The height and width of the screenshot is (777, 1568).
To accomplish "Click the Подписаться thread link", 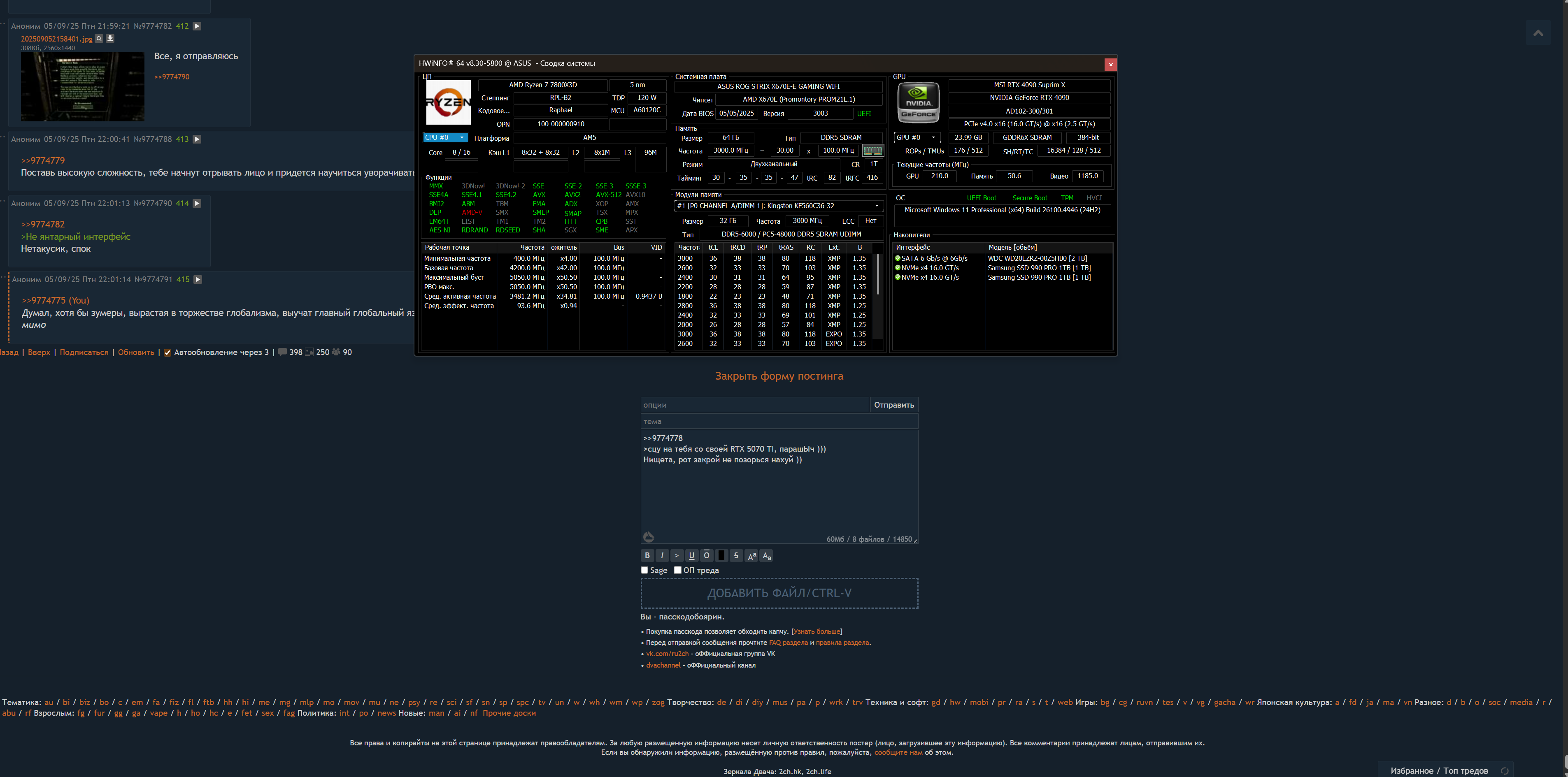I will coord(84,352).
